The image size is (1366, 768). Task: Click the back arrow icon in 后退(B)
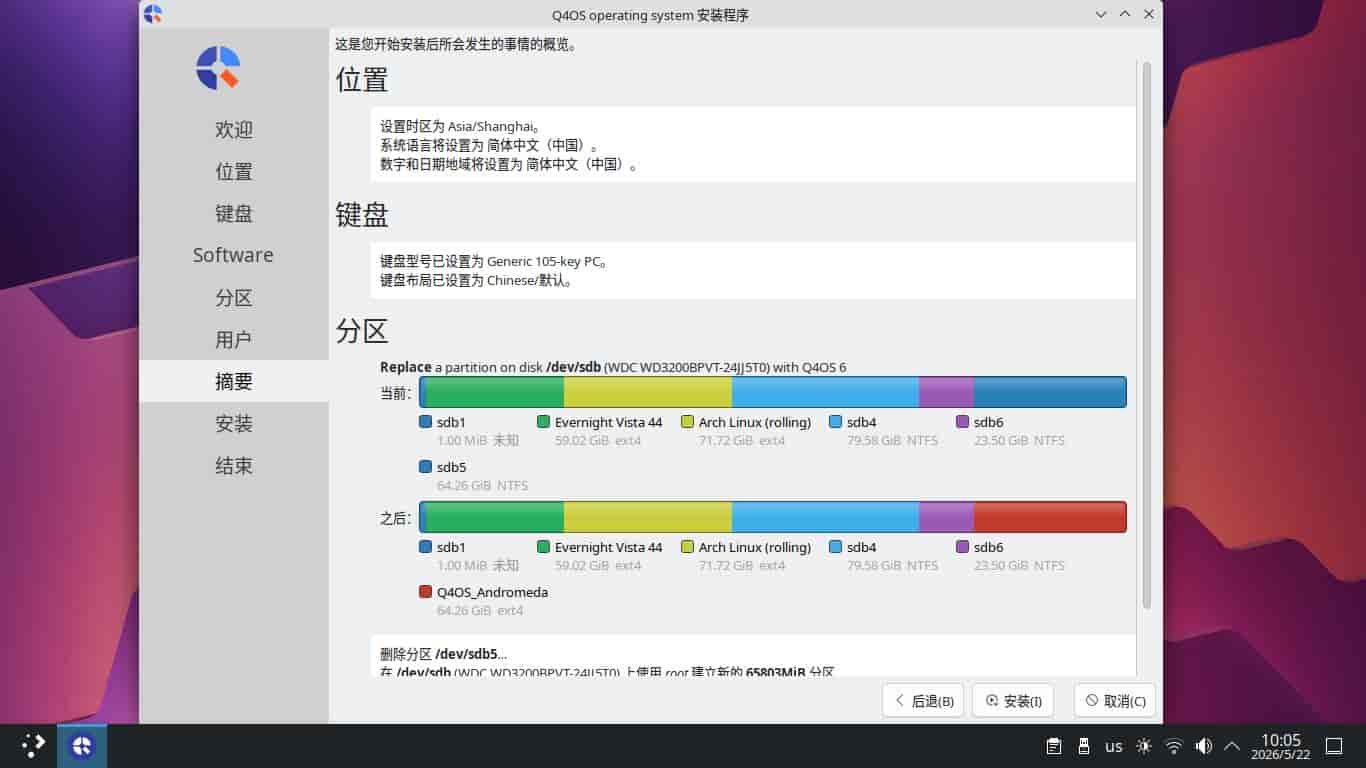pyautogui.click(x=899, y=701)
